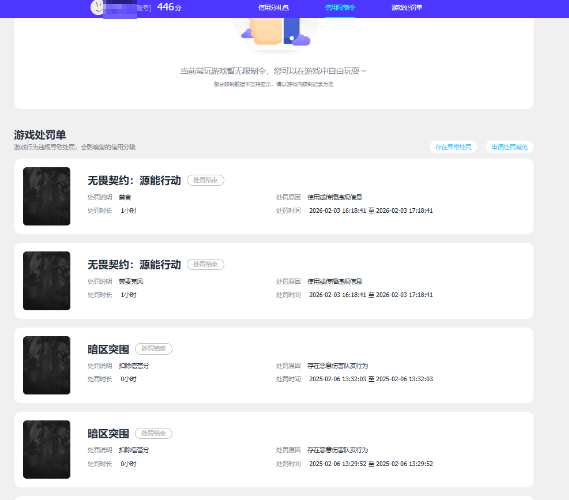
Task: Click the 申请处罚减免 button
Action: pos(509,147)
